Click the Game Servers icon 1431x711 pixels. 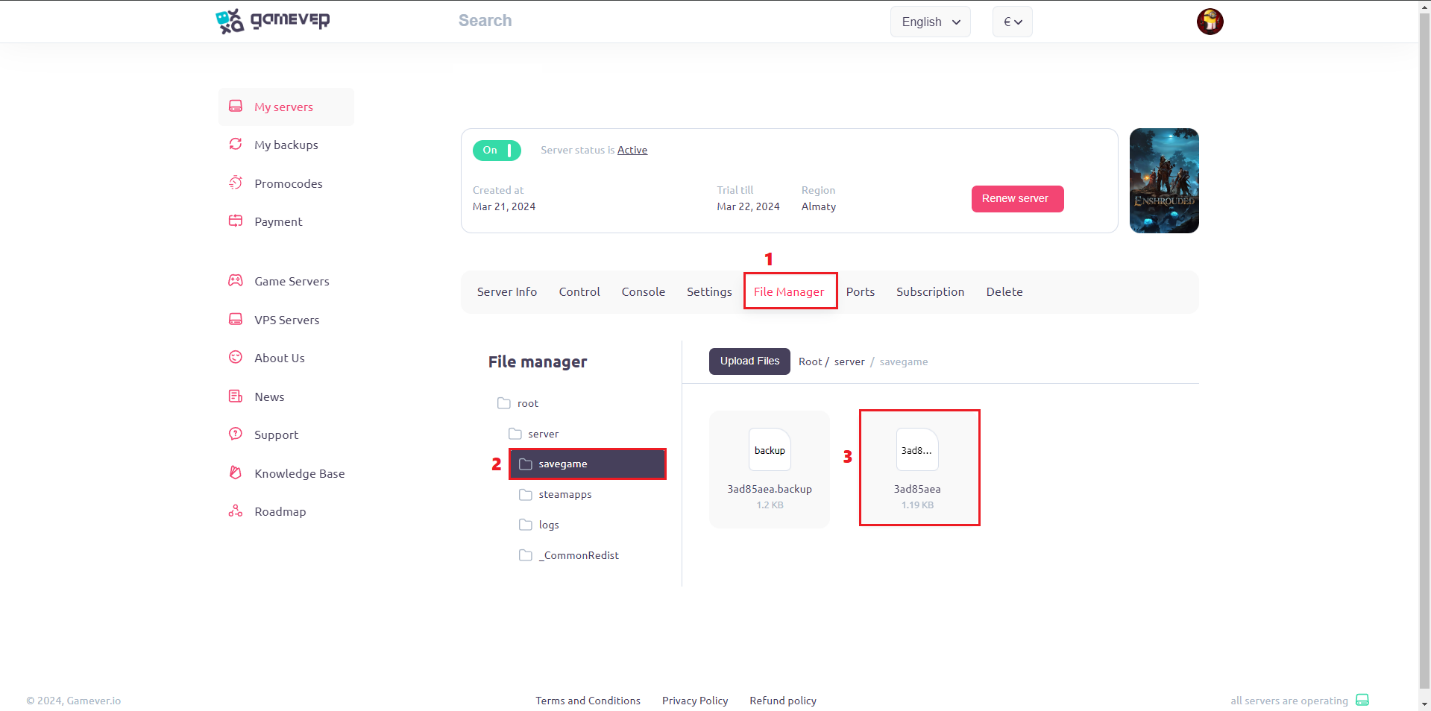[235, 281]
